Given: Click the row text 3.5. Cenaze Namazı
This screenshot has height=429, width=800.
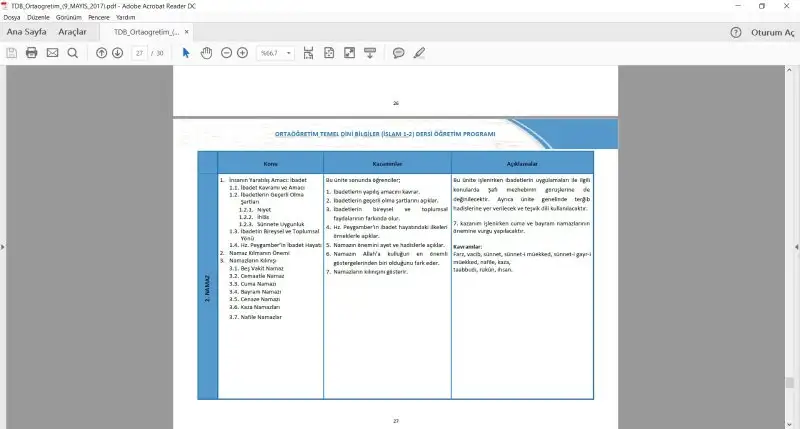Looking at the screenshot, I should [x=255, y=299].
